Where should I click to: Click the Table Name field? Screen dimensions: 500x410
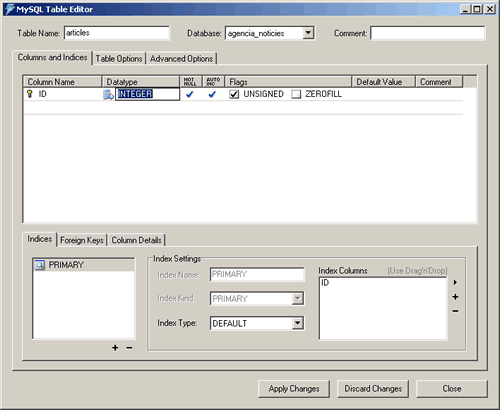click(117, 33)
